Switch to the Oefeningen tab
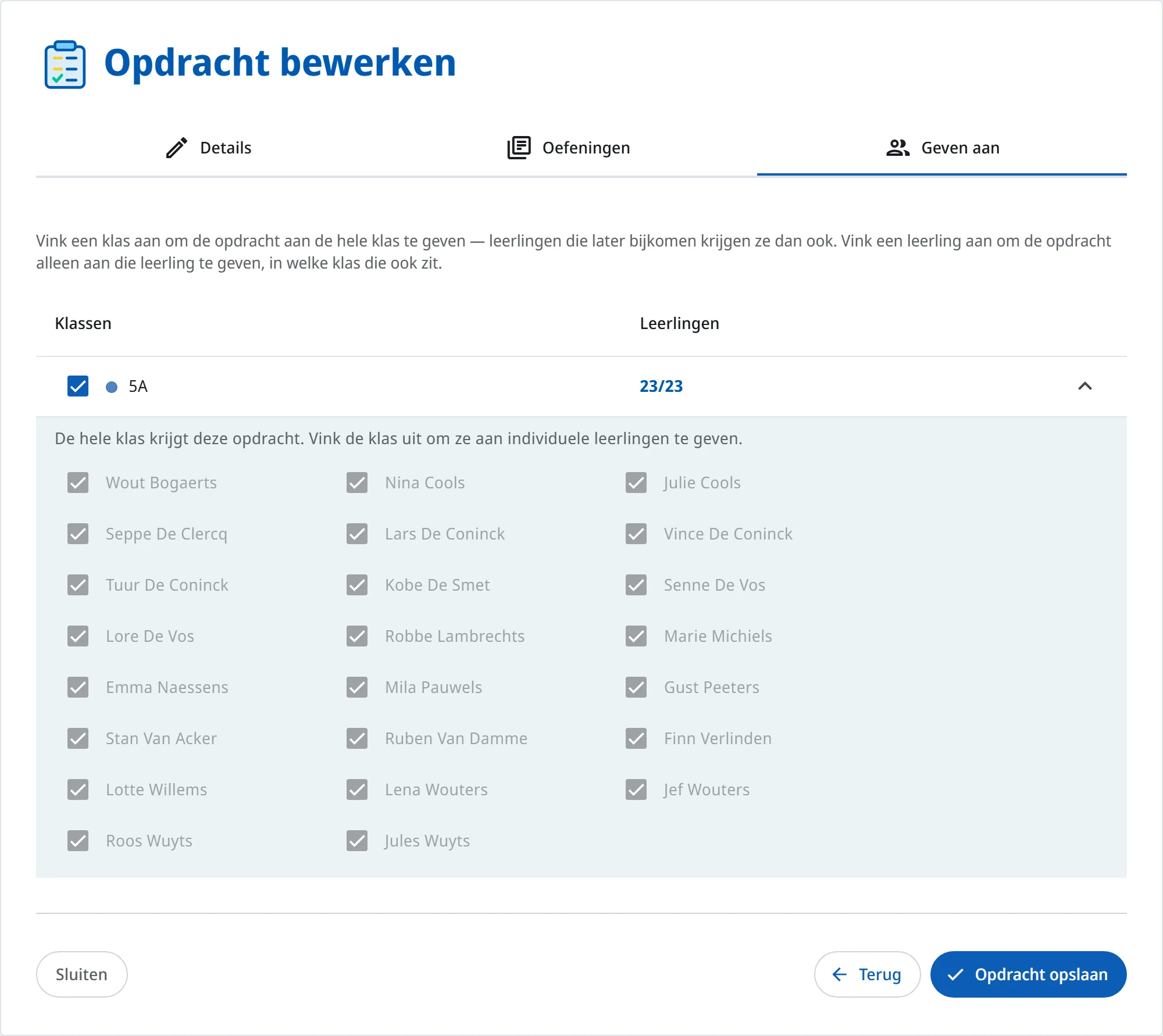The image size is (1163, 1036). coord(569,148)
